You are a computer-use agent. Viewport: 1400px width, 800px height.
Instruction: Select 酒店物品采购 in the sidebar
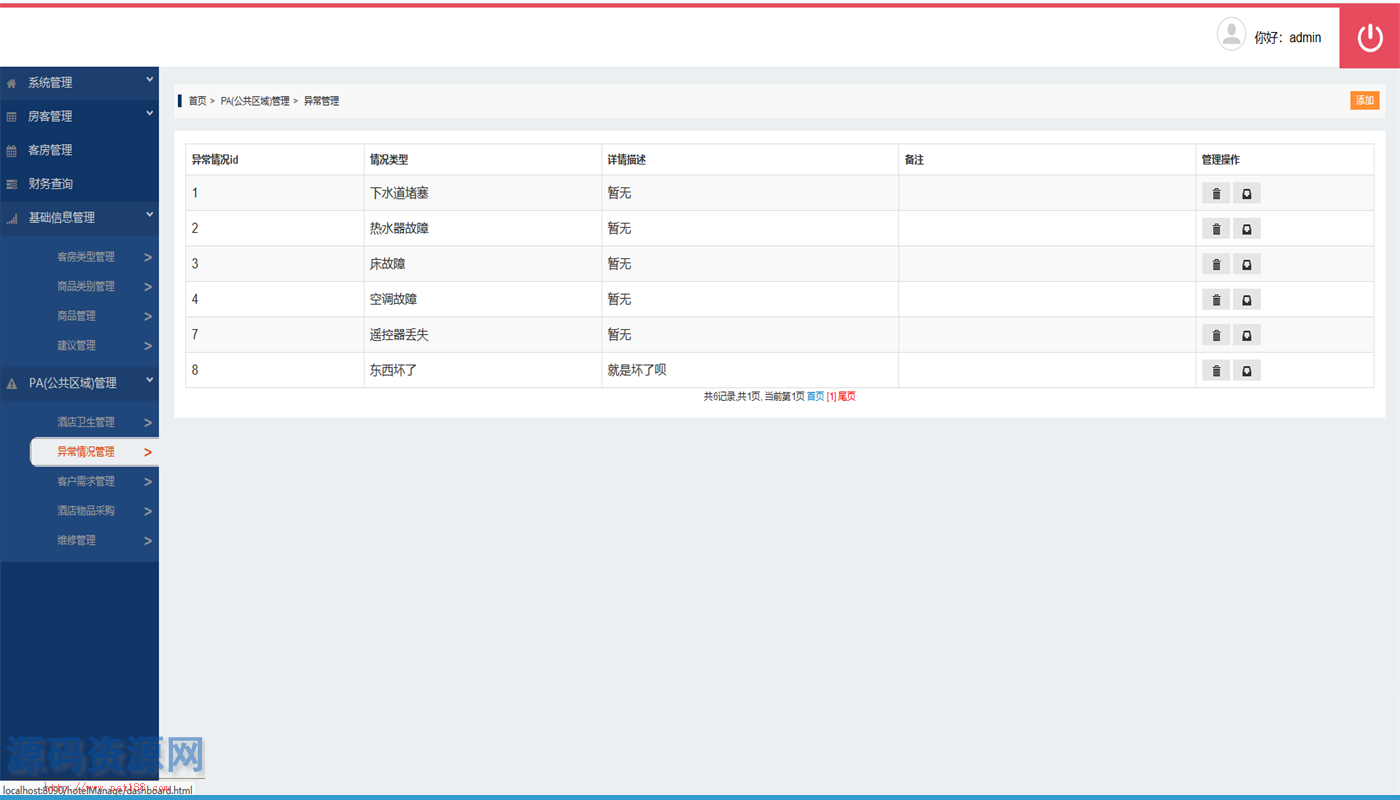[86, 511]
